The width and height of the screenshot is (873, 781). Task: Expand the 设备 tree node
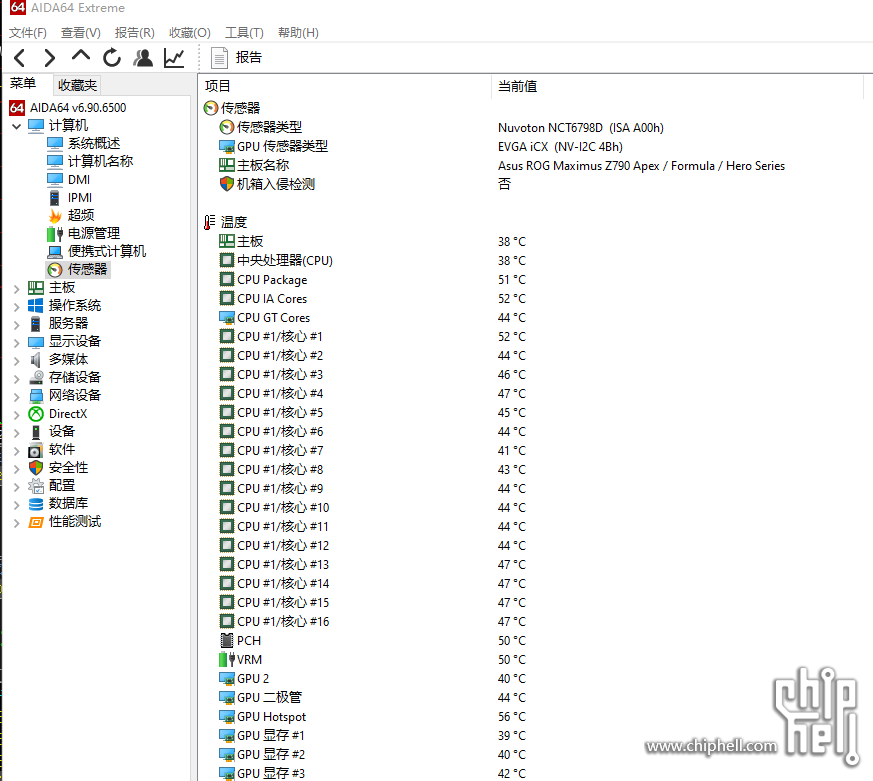pyautogui.click(x=17, y=433)
